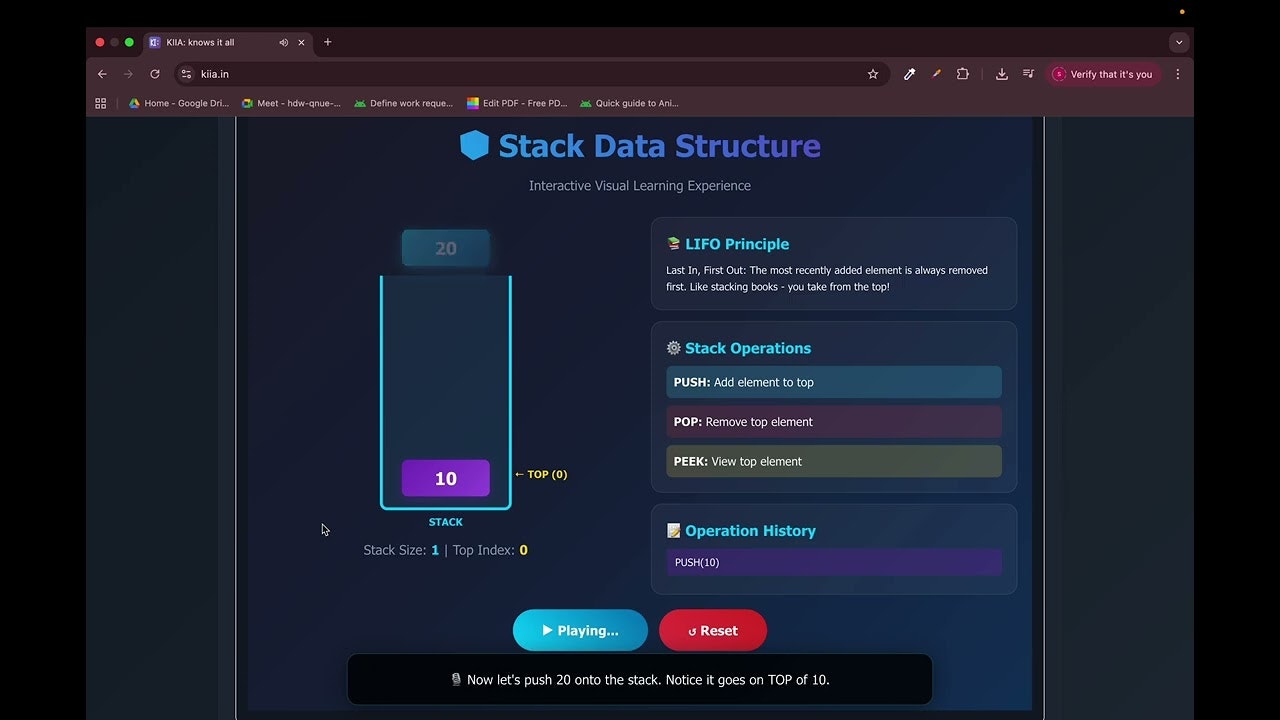1280x720 pixels.
Task: Open site information icon in address bar
Action: (x=186, y=74)
